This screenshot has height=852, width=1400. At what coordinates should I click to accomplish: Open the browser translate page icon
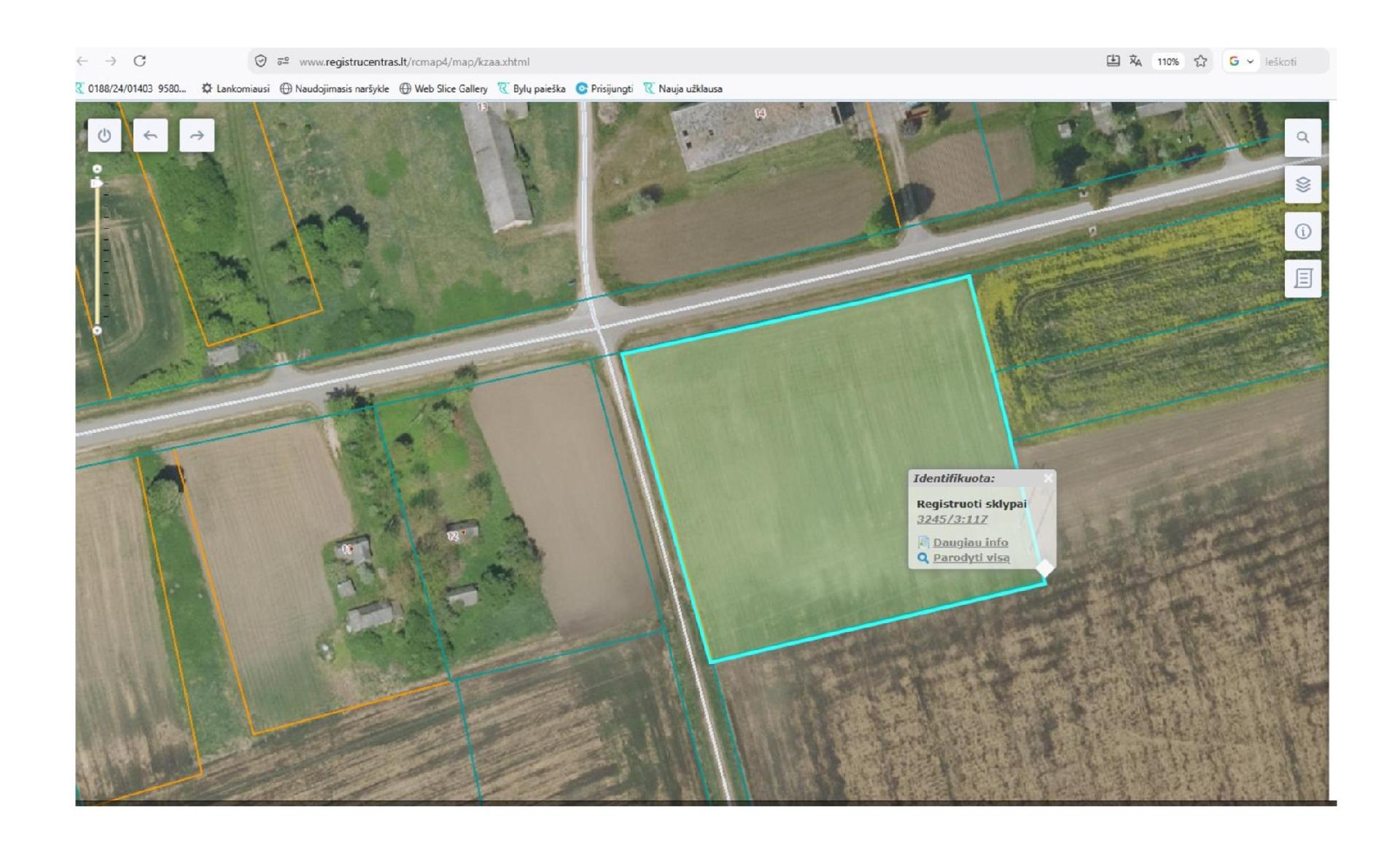[x=1135, y=61]
